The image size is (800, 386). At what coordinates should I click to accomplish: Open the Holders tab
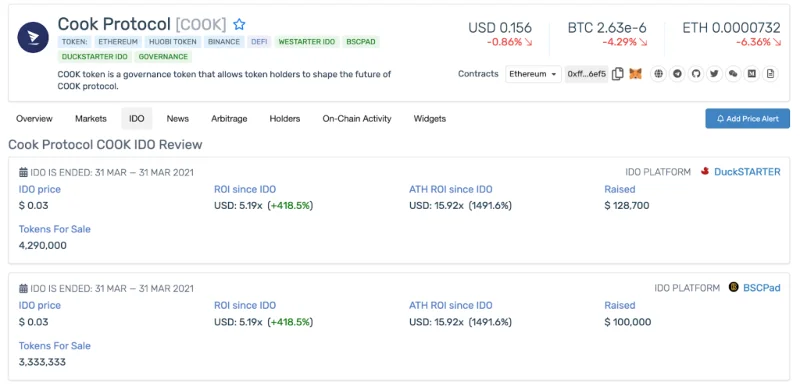[x=285, y=118]
